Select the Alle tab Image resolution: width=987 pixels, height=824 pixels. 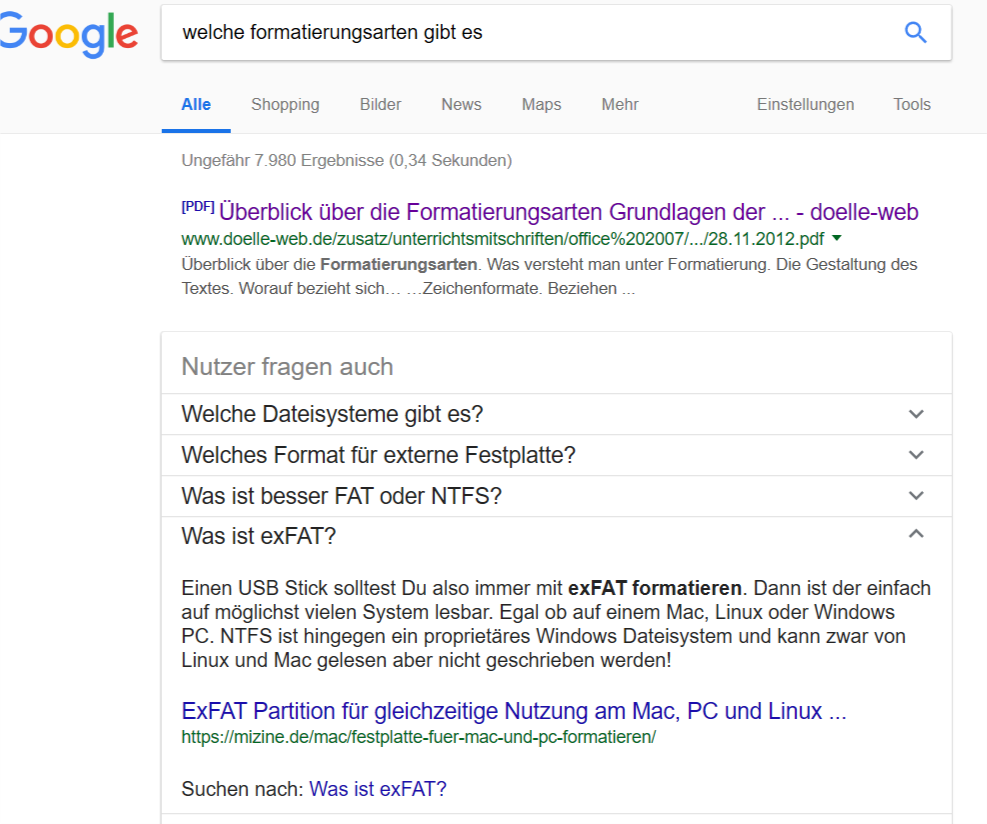point(196,104)
